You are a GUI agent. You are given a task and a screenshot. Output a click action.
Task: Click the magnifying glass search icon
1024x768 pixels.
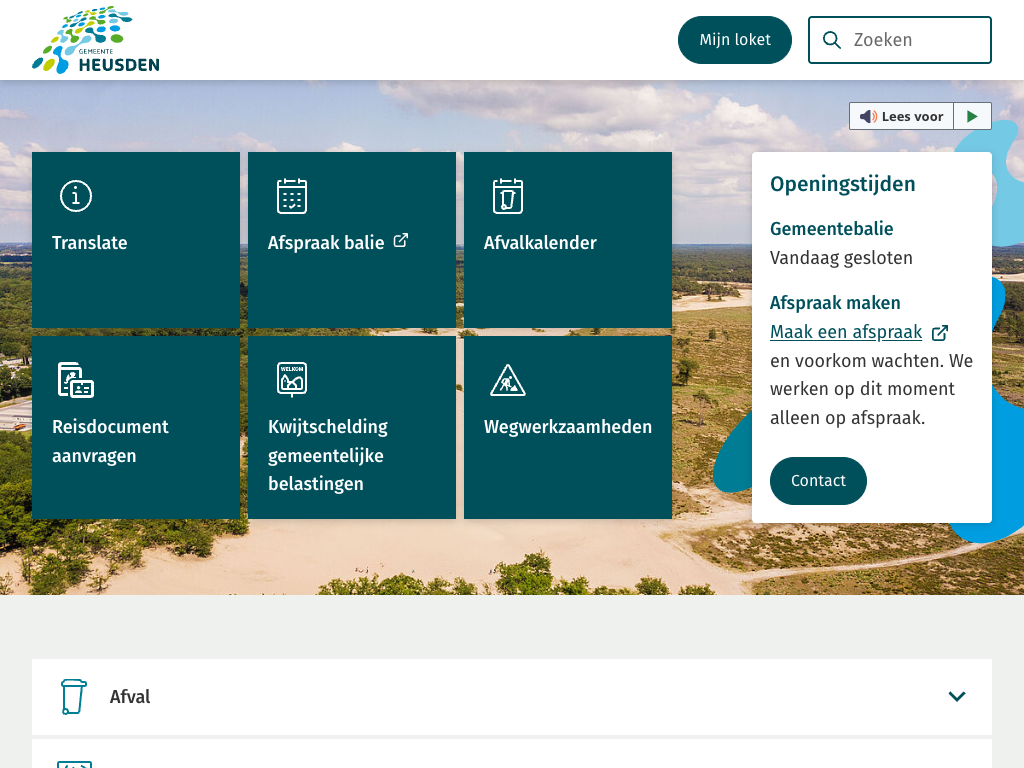831,40
